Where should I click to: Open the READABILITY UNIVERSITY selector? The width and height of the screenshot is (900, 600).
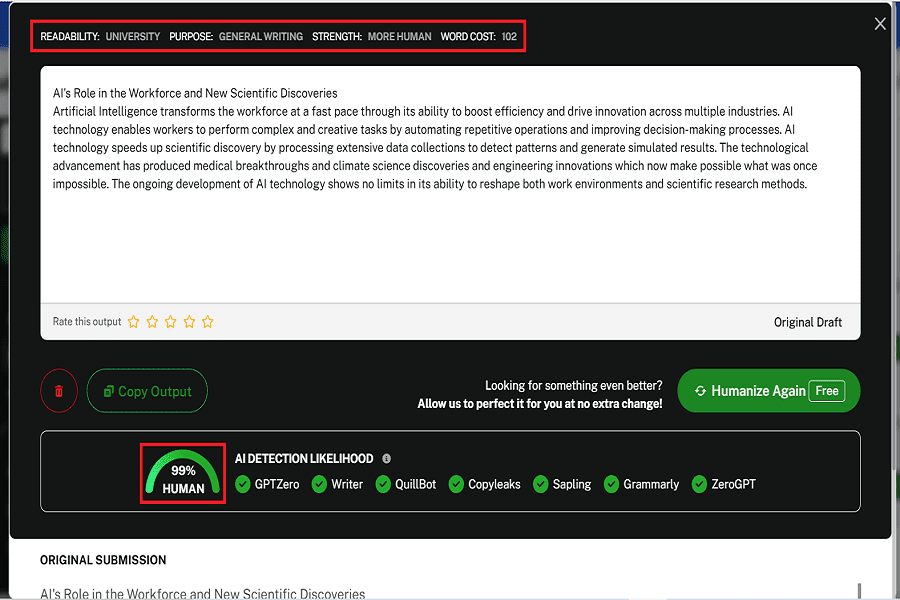coord(131,36)
